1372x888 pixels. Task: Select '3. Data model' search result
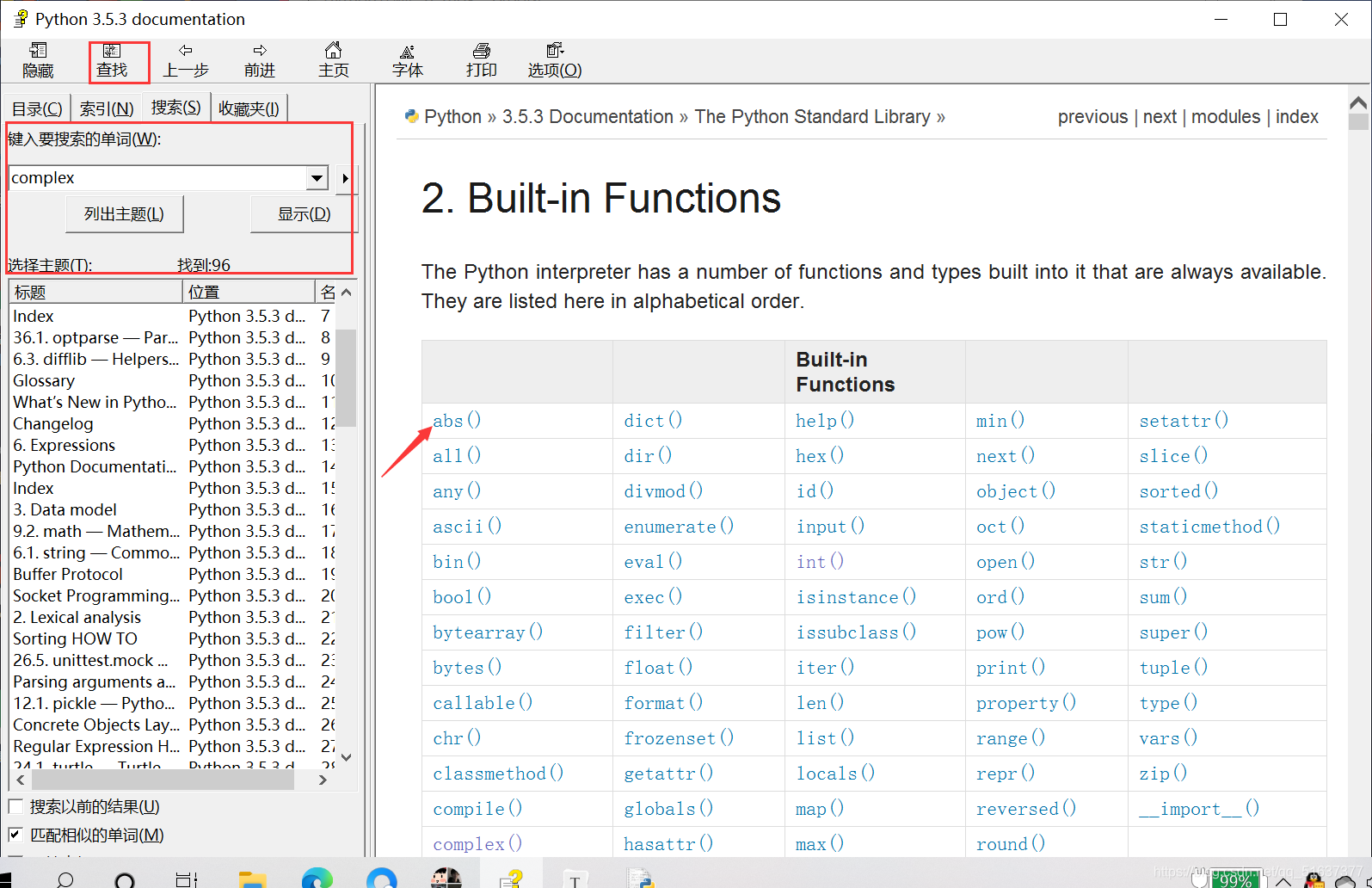pyautogui.click(x=65, y=509)
